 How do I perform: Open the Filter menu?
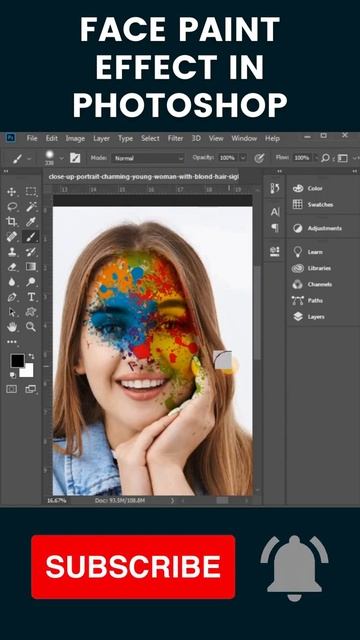(176, 138)
